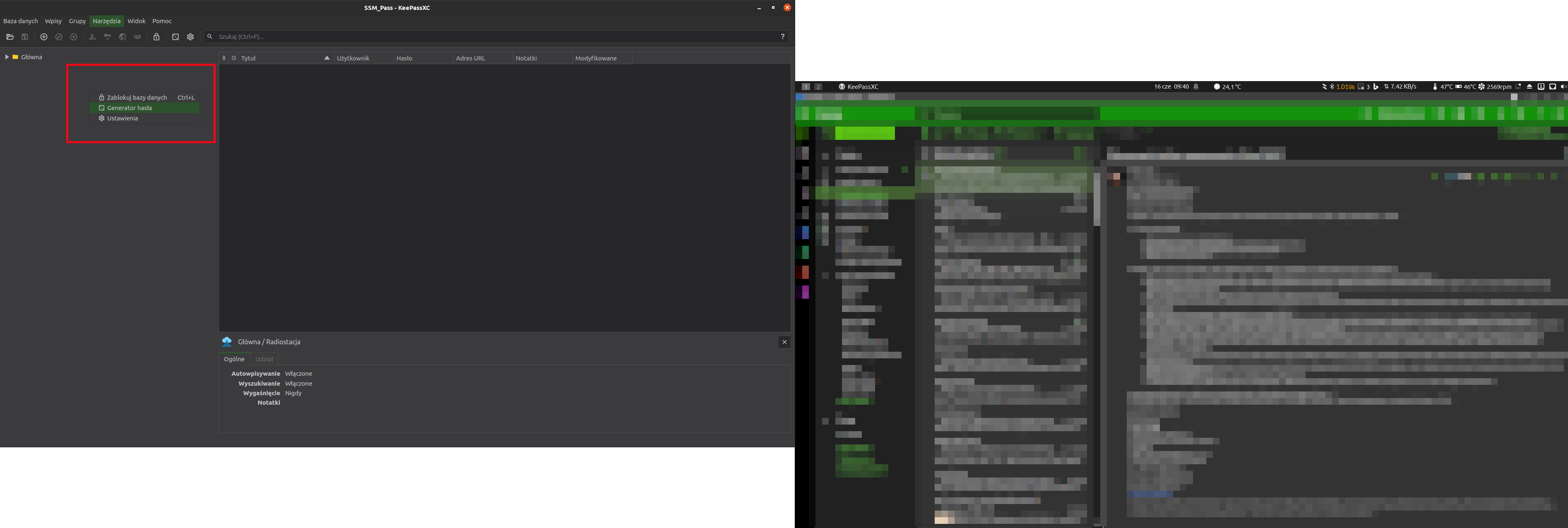Screen dimensions: 1568x528
Task: Click the edit entry pencil icon
Action: [59, 37]
